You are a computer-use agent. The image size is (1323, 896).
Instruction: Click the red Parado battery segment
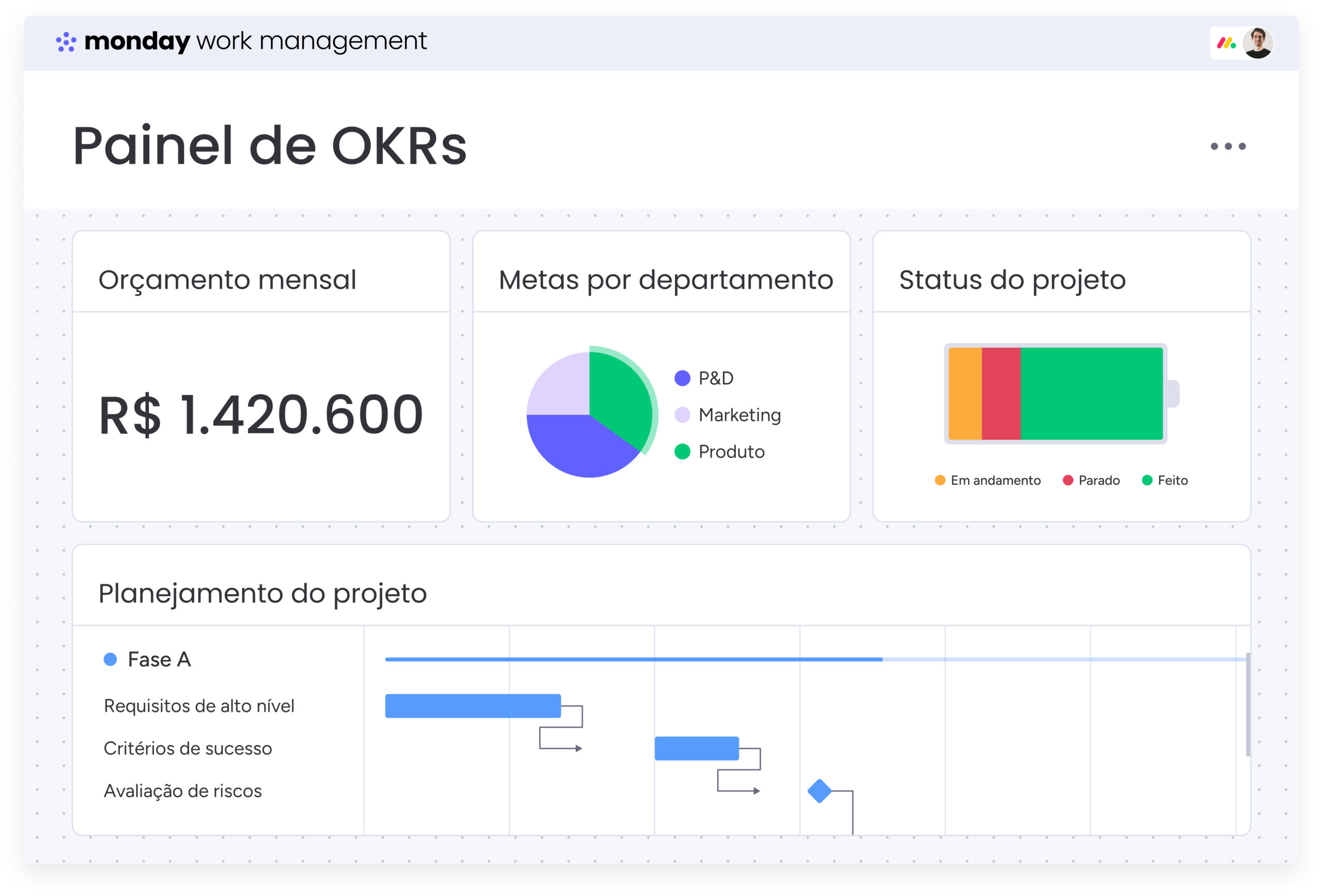point(1001,393)
